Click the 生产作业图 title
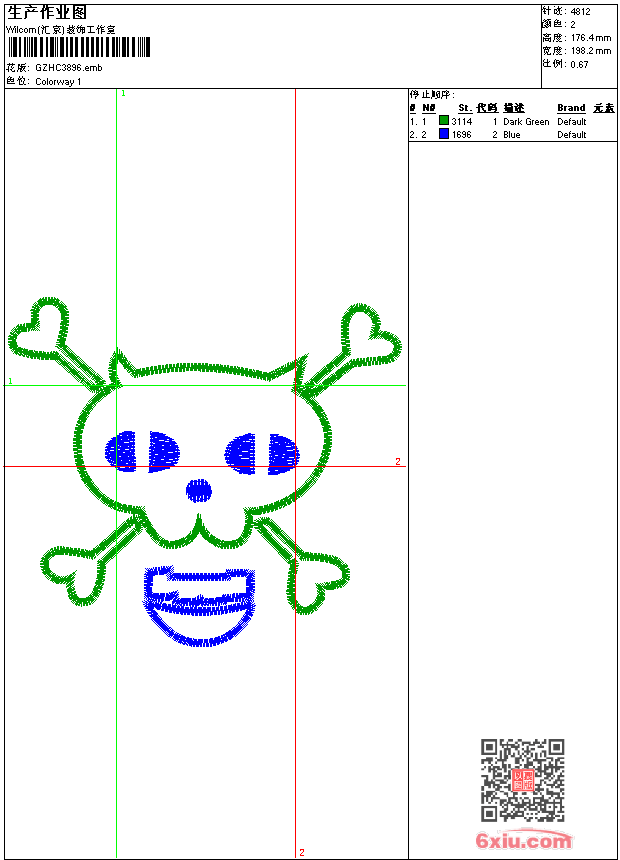 tap(47, 13)
